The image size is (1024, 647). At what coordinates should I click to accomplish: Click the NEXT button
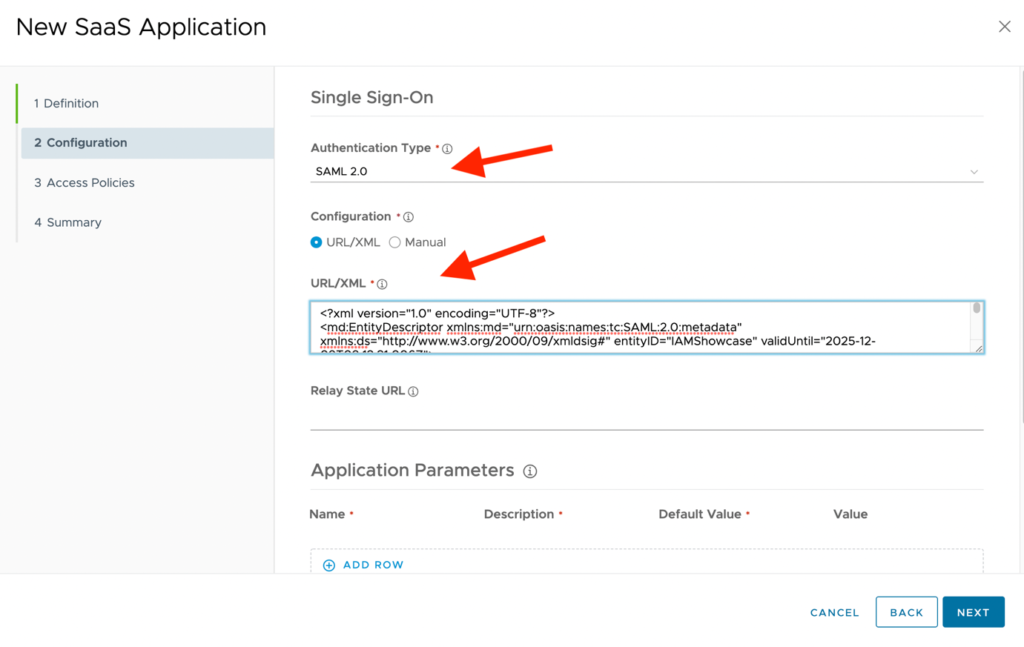click(x=973, y=612)
